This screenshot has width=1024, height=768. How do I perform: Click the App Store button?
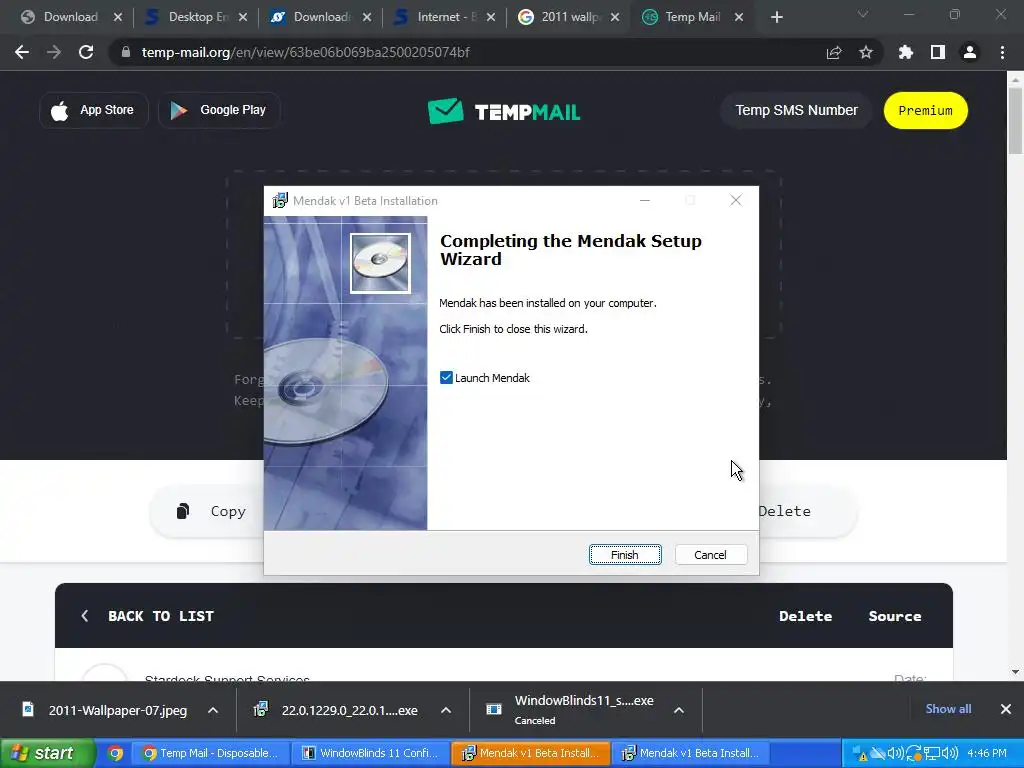click(x=94, y=110)
